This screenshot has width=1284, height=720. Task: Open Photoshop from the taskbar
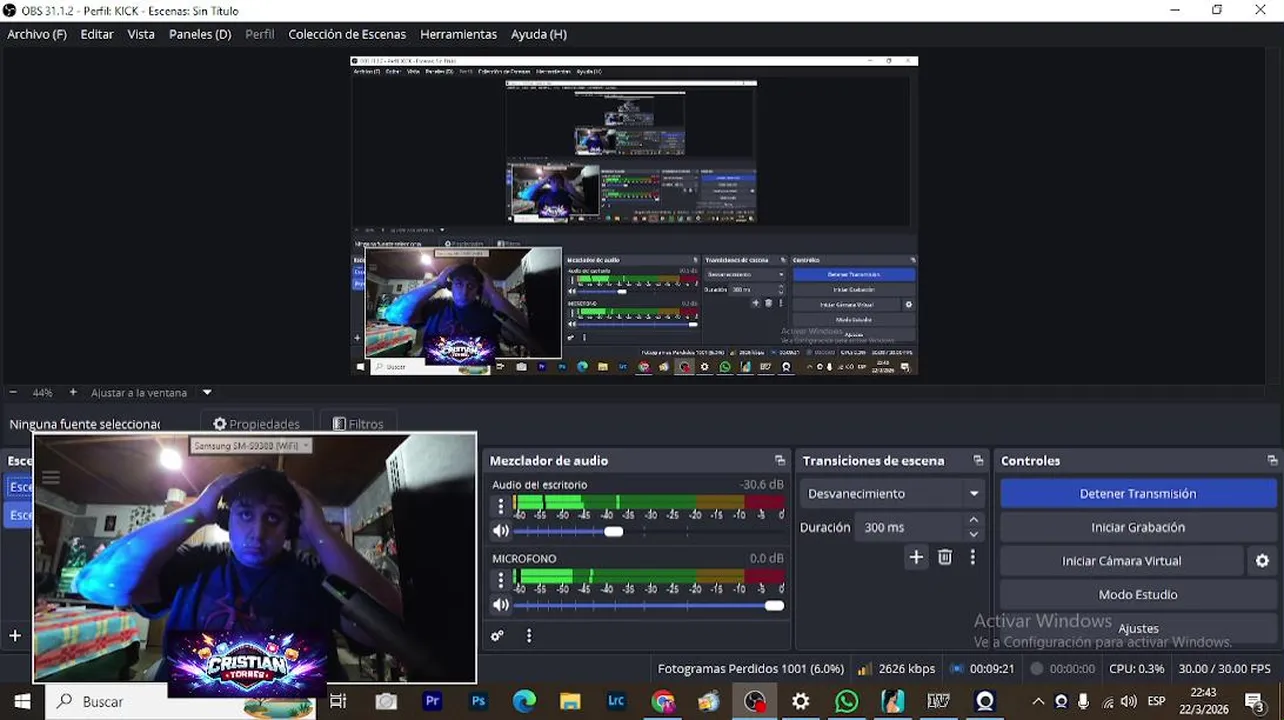pos(478,702)
